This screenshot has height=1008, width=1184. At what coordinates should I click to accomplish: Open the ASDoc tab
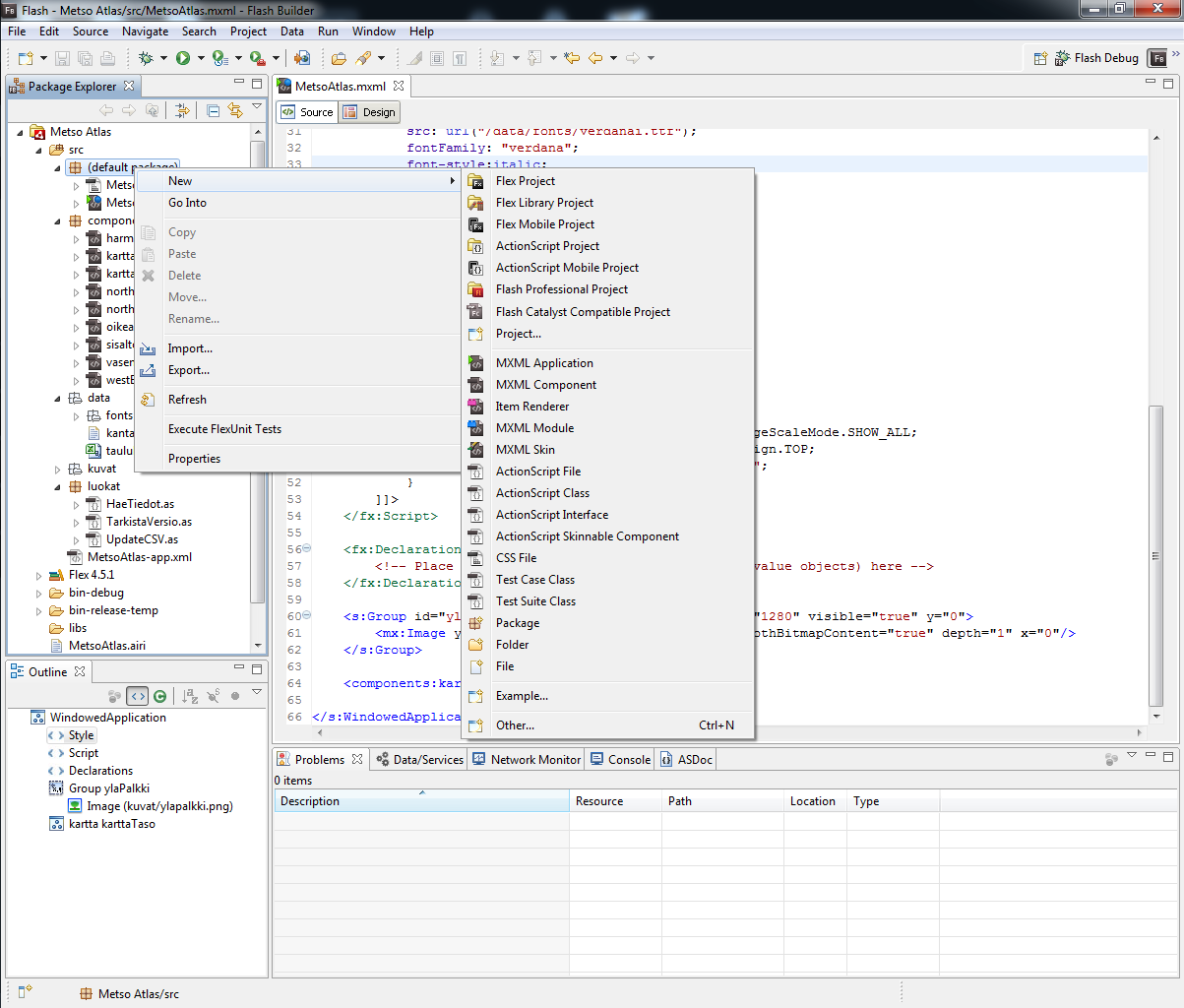pyautogui.click(x=687, y=760)
